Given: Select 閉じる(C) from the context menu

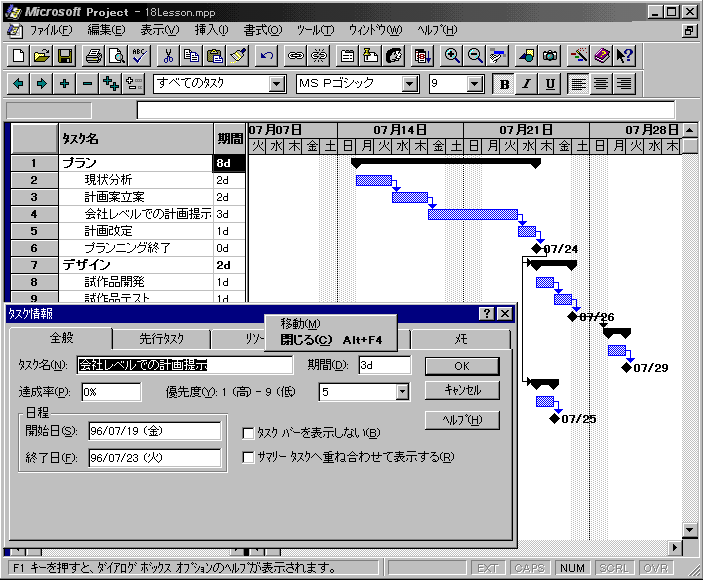Looking at the screenshot, I should [306, 339].
